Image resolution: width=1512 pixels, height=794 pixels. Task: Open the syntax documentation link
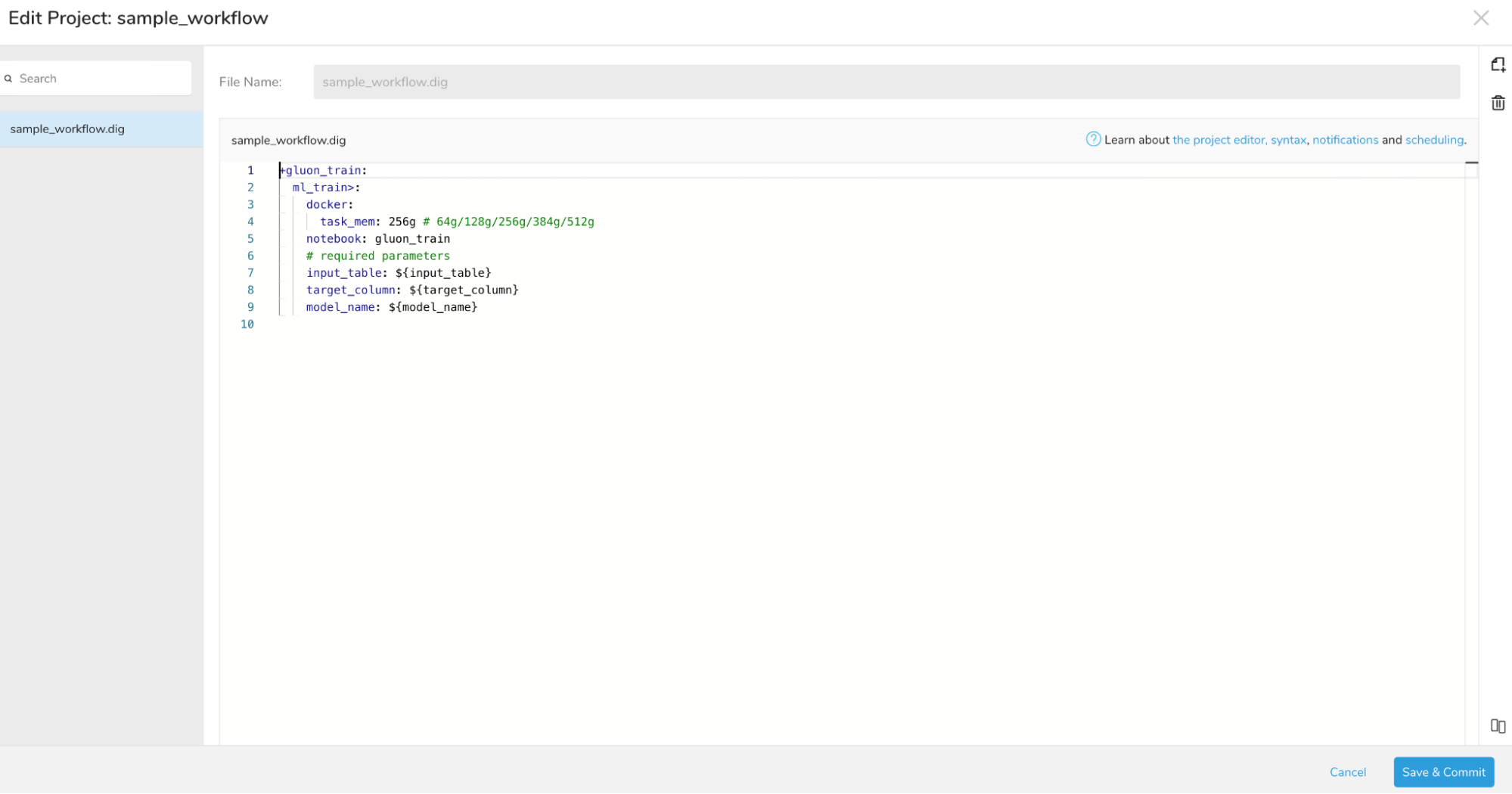tap(1288, 140)
